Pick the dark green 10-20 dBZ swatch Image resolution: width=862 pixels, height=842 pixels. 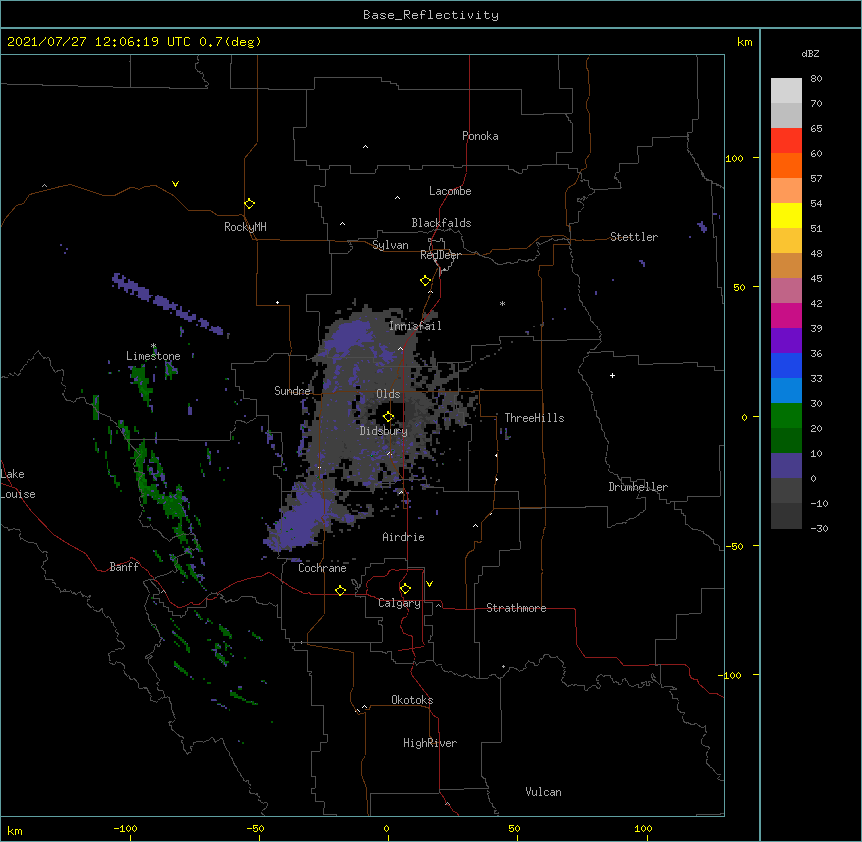pyautogui.click(x=786, y=441)
